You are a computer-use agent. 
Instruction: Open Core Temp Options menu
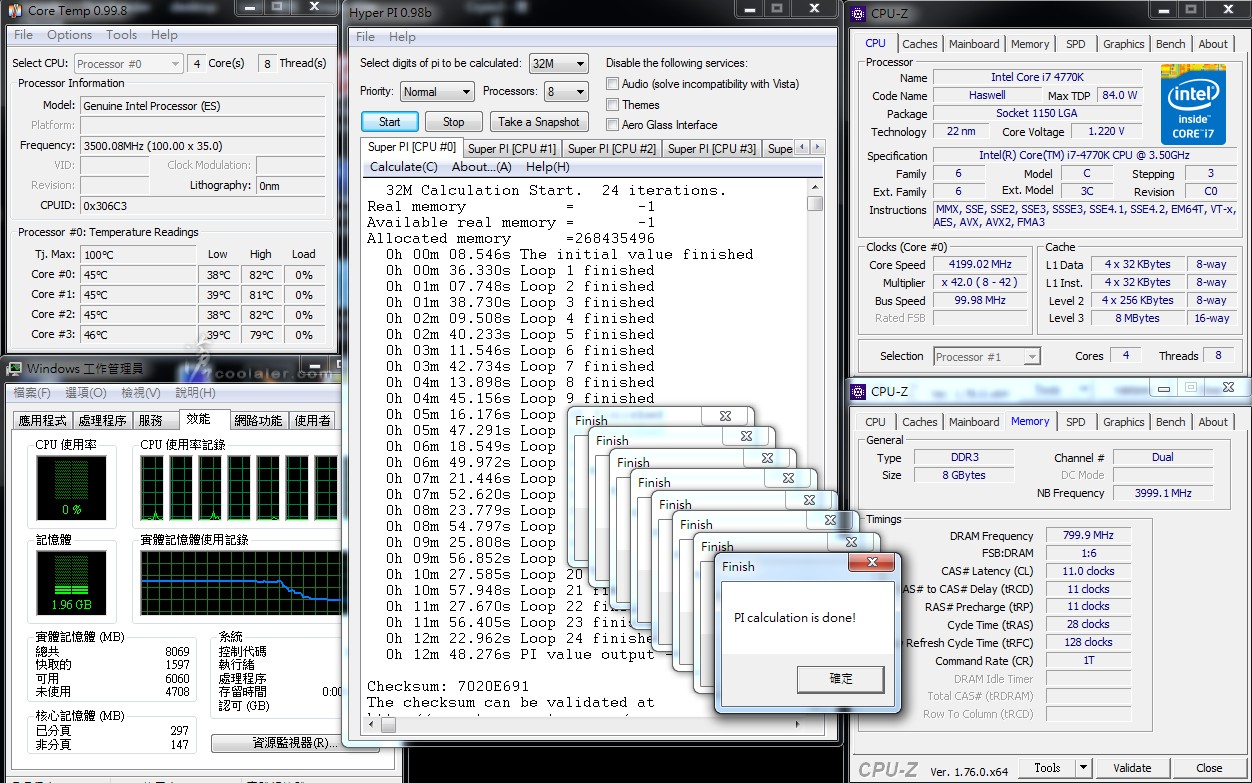point(69,34)
